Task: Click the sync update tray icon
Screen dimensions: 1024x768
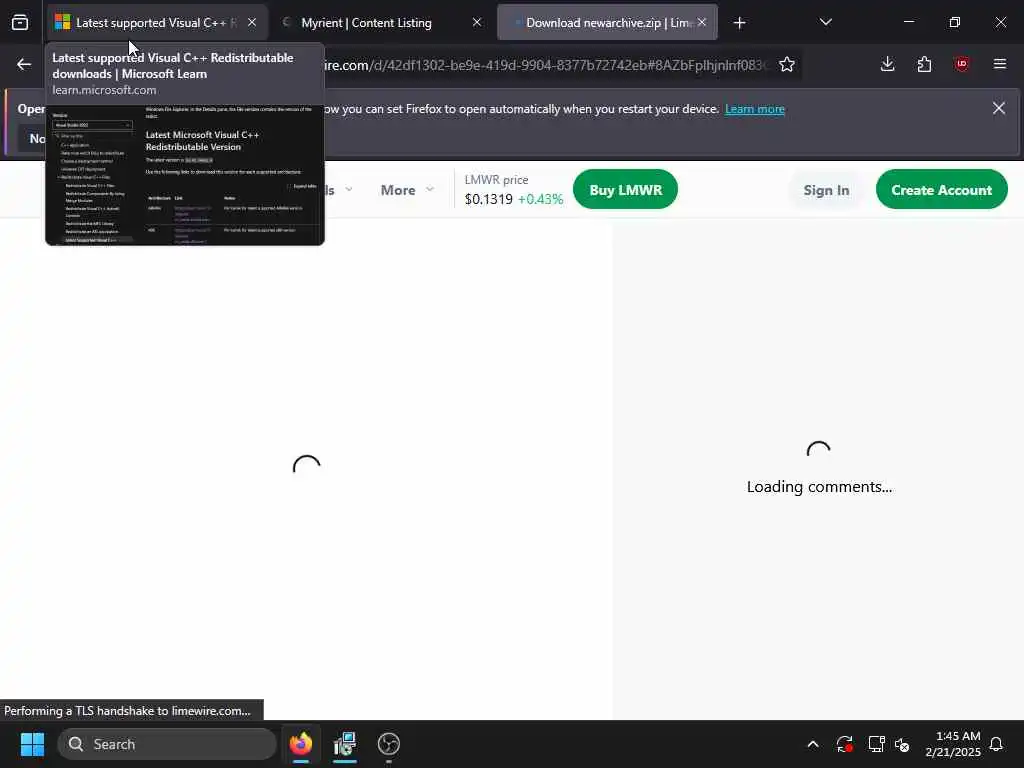Action: 844,744
